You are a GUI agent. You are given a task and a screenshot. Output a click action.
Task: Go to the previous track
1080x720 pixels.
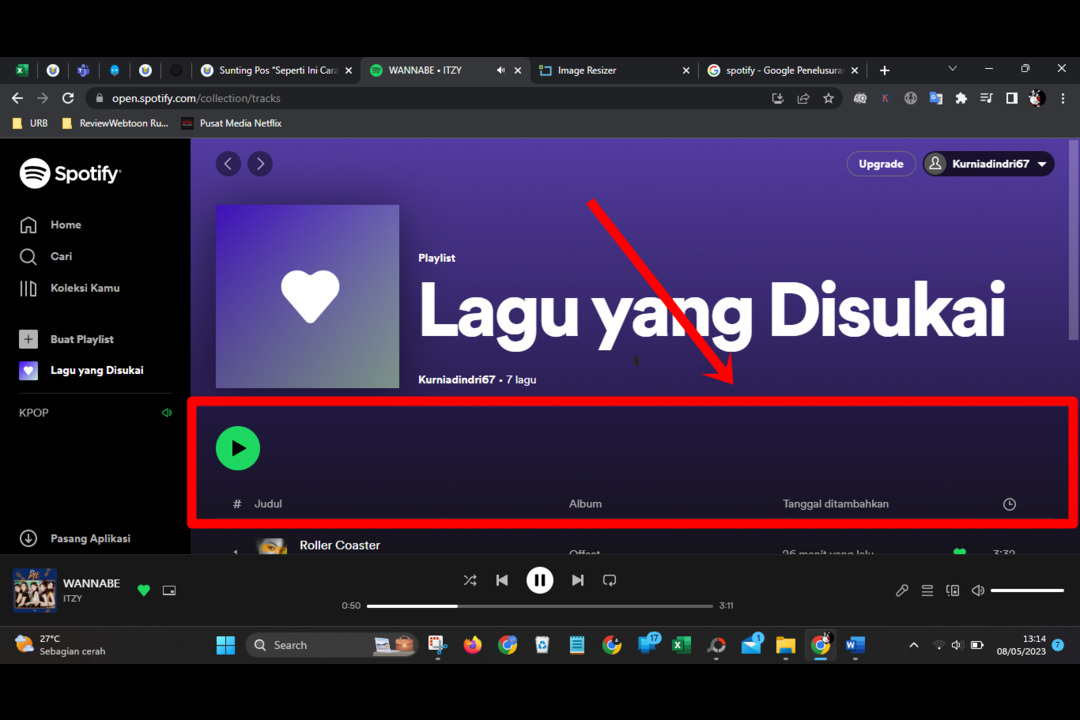(x=502, y=580)
